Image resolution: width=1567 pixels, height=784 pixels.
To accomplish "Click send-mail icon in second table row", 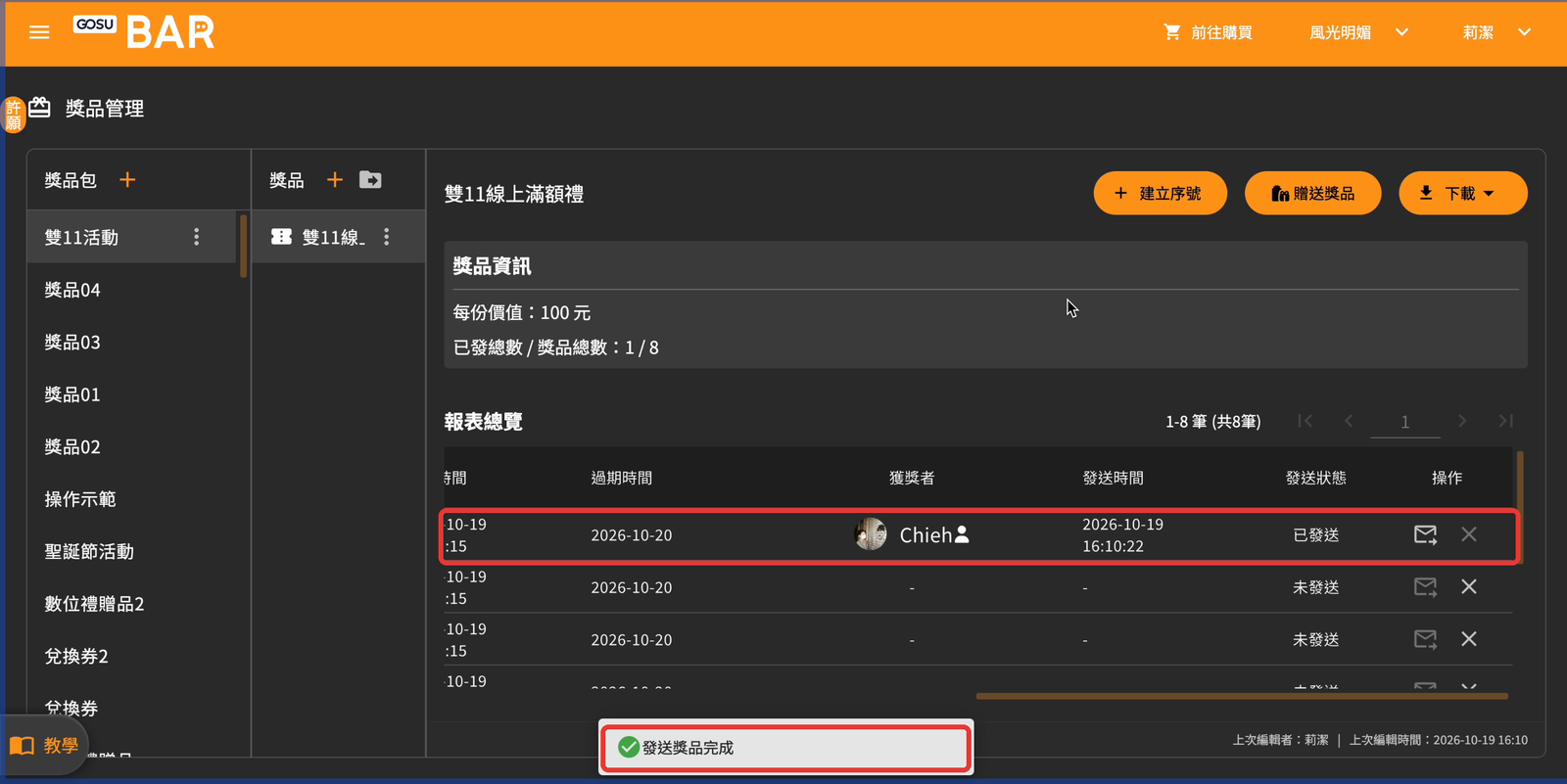I will click(1425, 587).
